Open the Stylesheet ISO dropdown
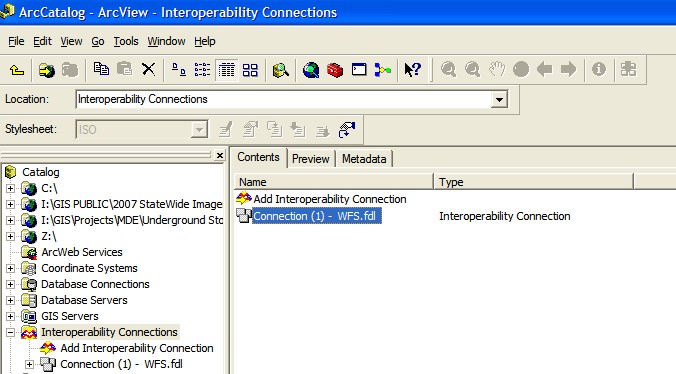Viewport: 676px width, 374px height. click(x=199, y=130)
